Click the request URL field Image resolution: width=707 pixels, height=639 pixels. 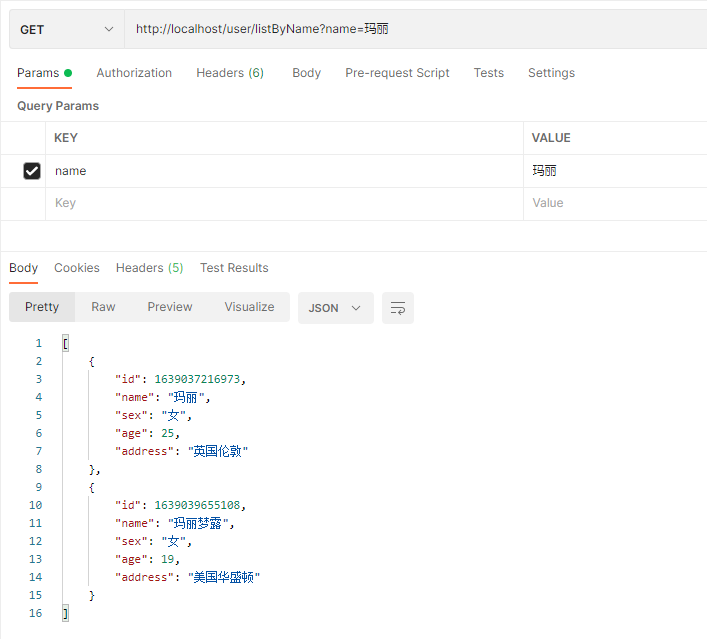tap(400, 30)
